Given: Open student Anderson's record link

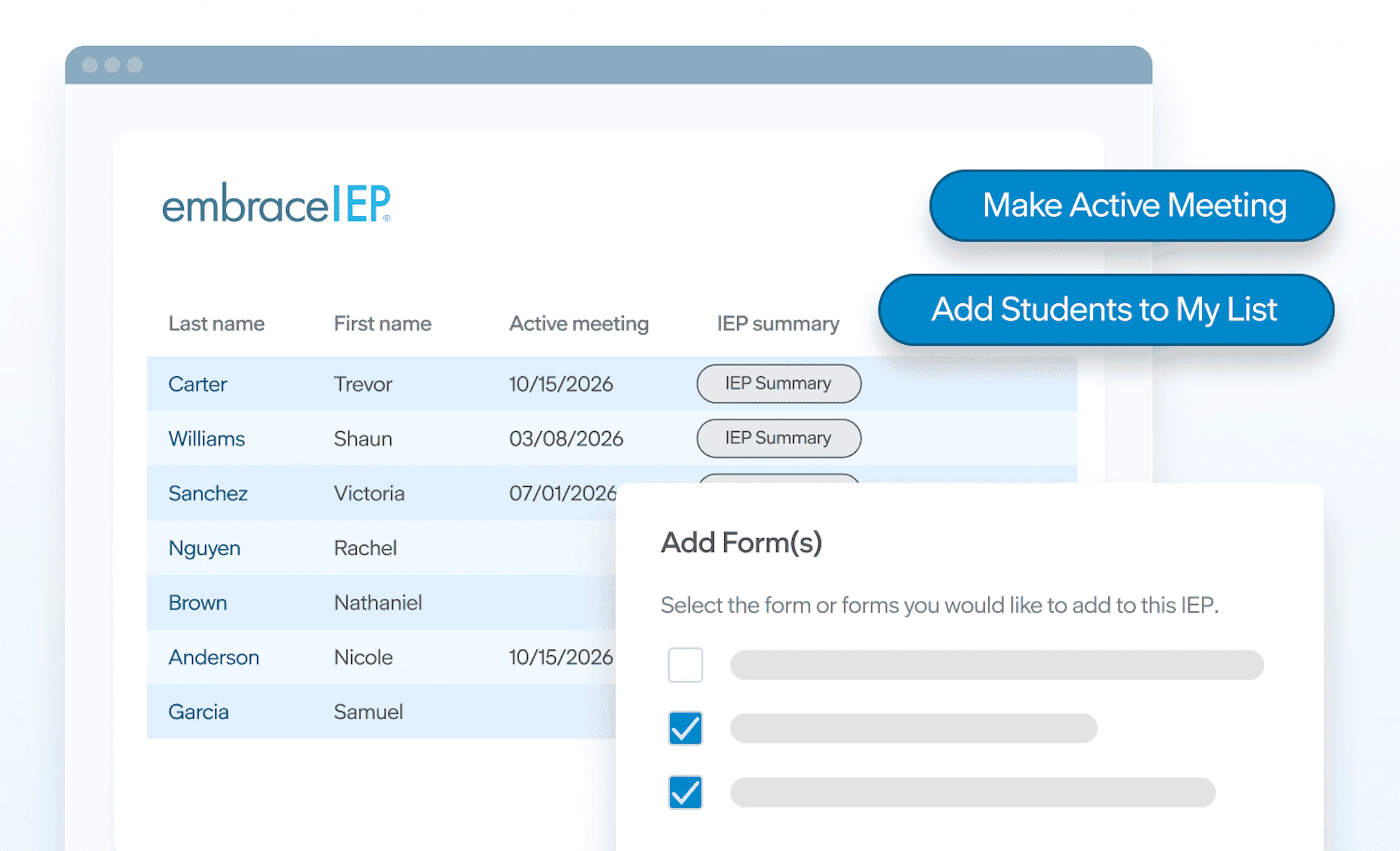Looking at the screenshot, I should (214, 657).
